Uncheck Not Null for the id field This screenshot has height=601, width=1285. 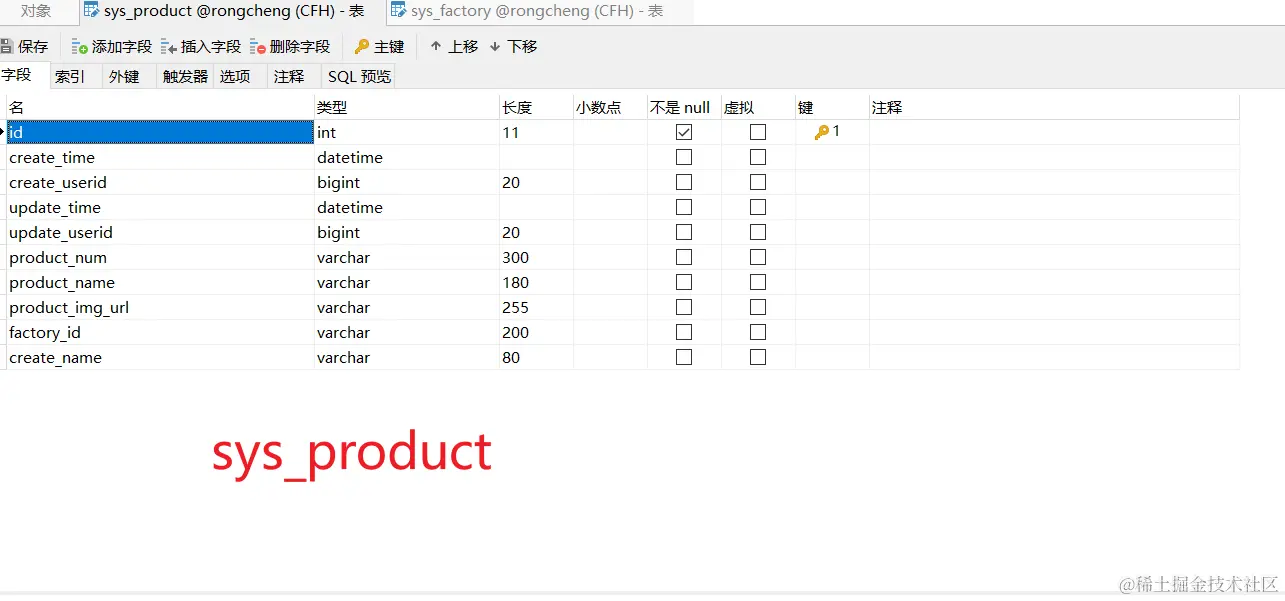(684, 132)
